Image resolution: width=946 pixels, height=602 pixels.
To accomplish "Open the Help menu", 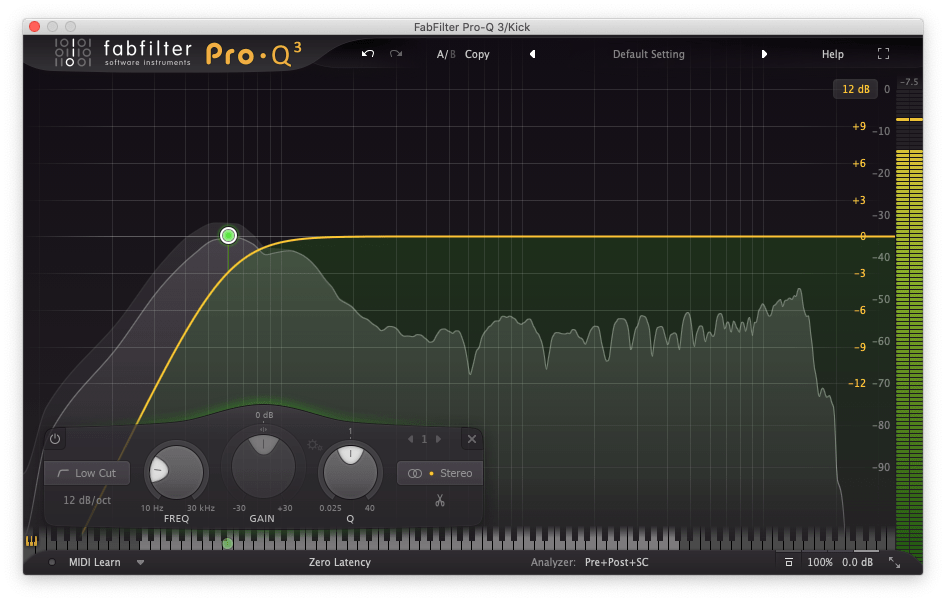I will tap(832, 54).
